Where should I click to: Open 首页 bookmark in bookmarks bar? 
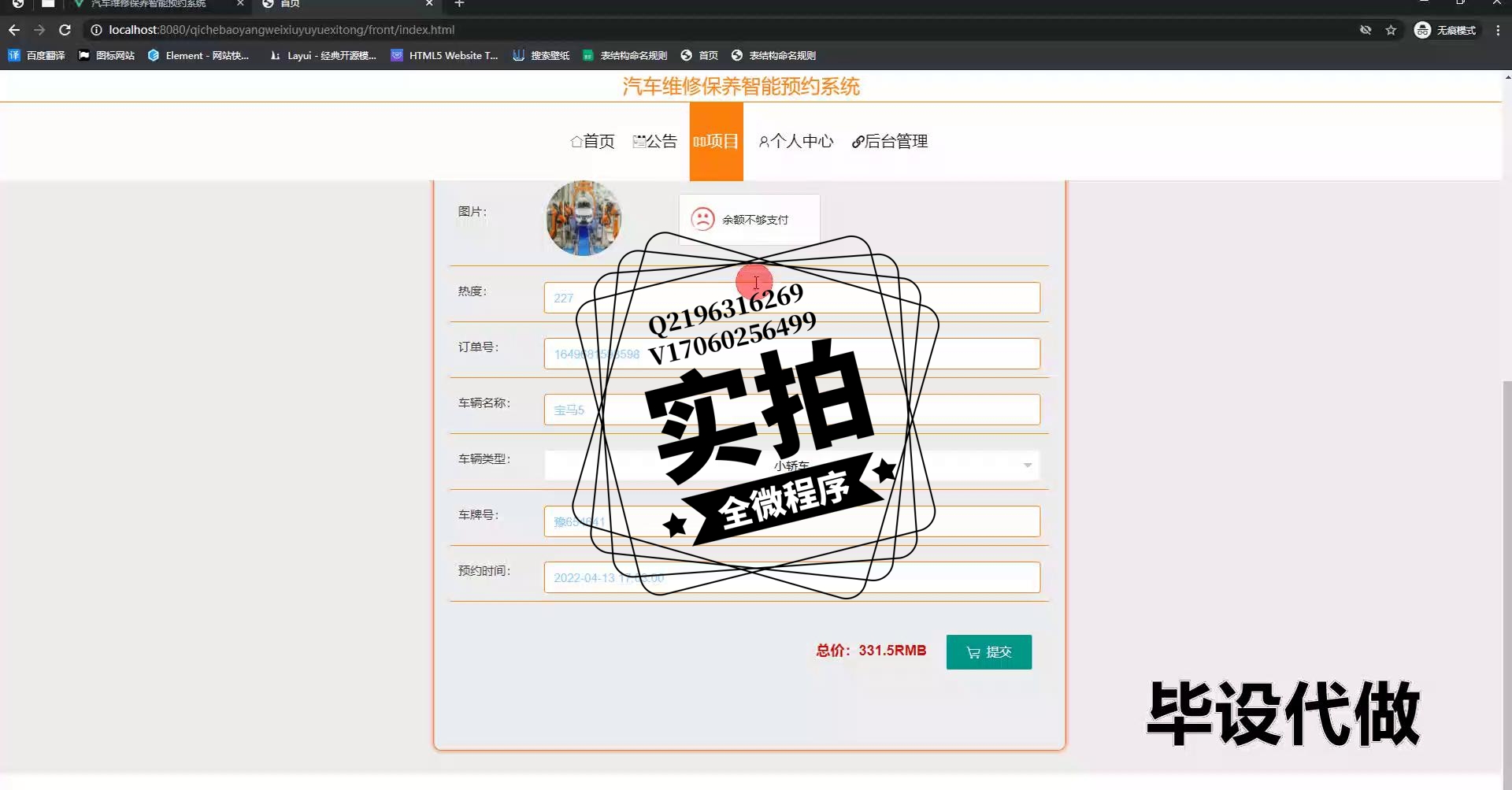point(699,55)
